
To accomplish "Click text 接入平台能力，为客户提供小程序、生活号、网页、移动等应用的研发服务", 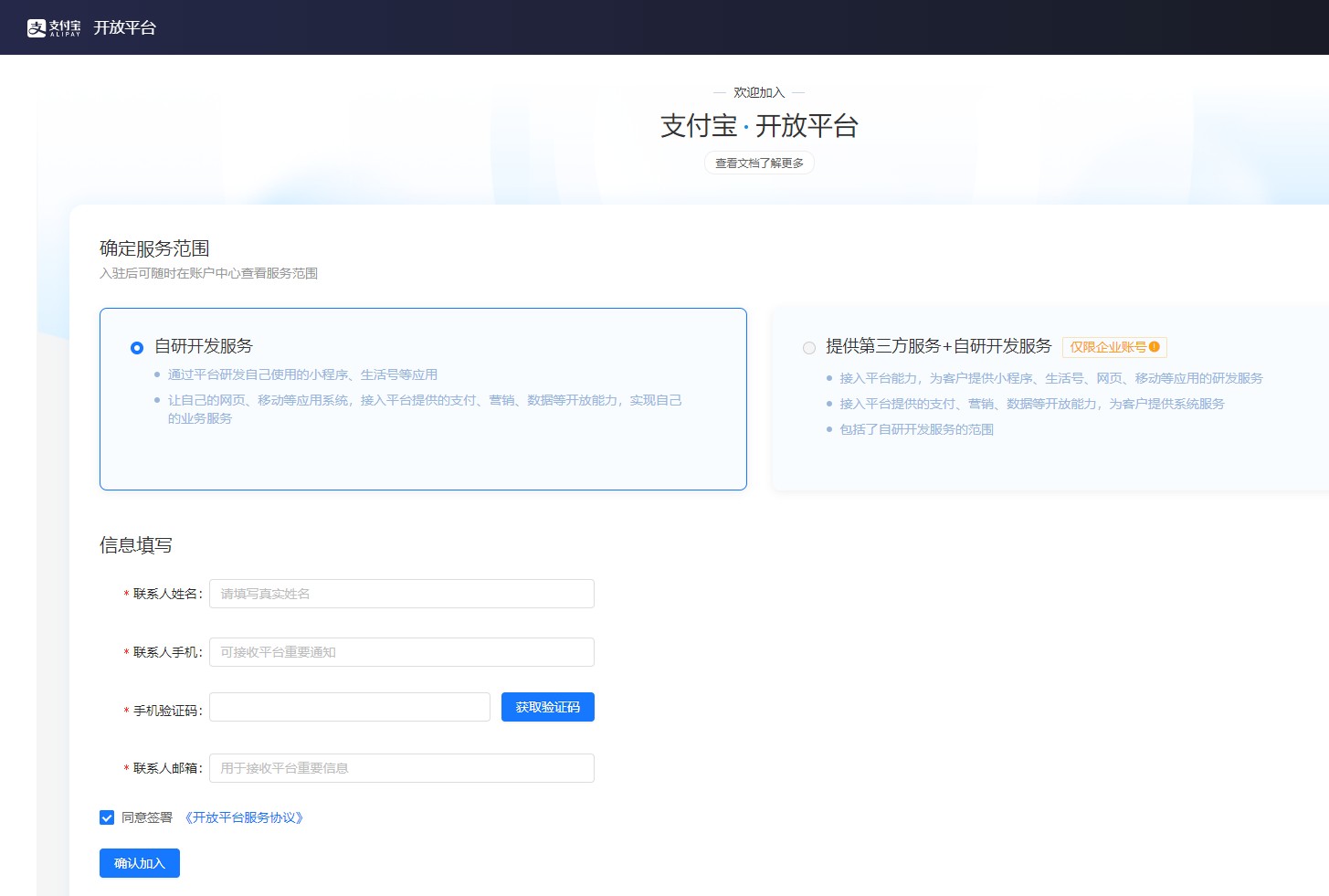I will click(x=1051, y=378).
